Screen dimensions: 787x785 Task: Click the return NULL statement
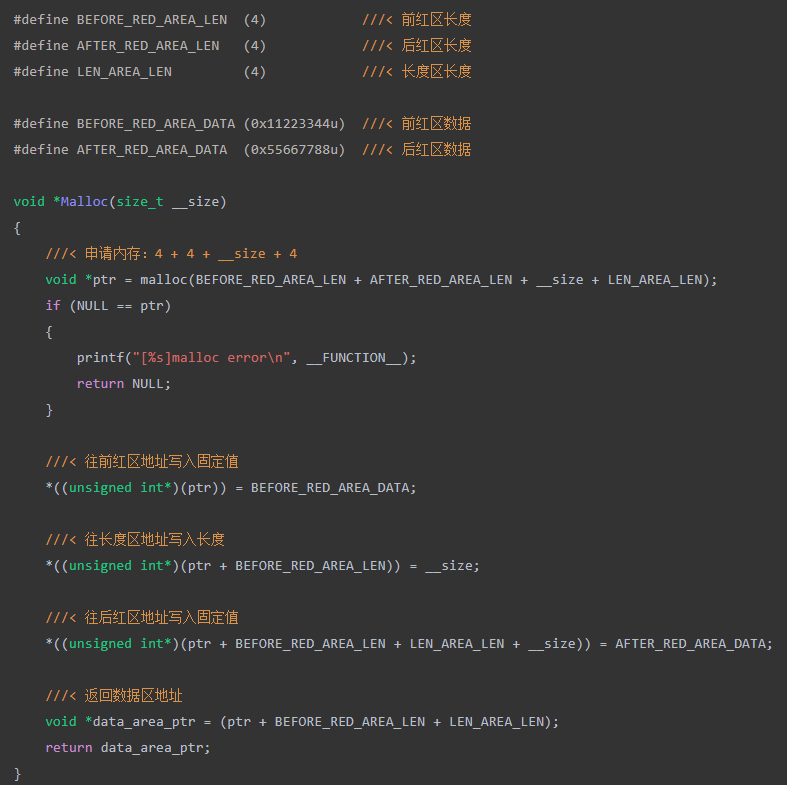(x=123, y=384)
